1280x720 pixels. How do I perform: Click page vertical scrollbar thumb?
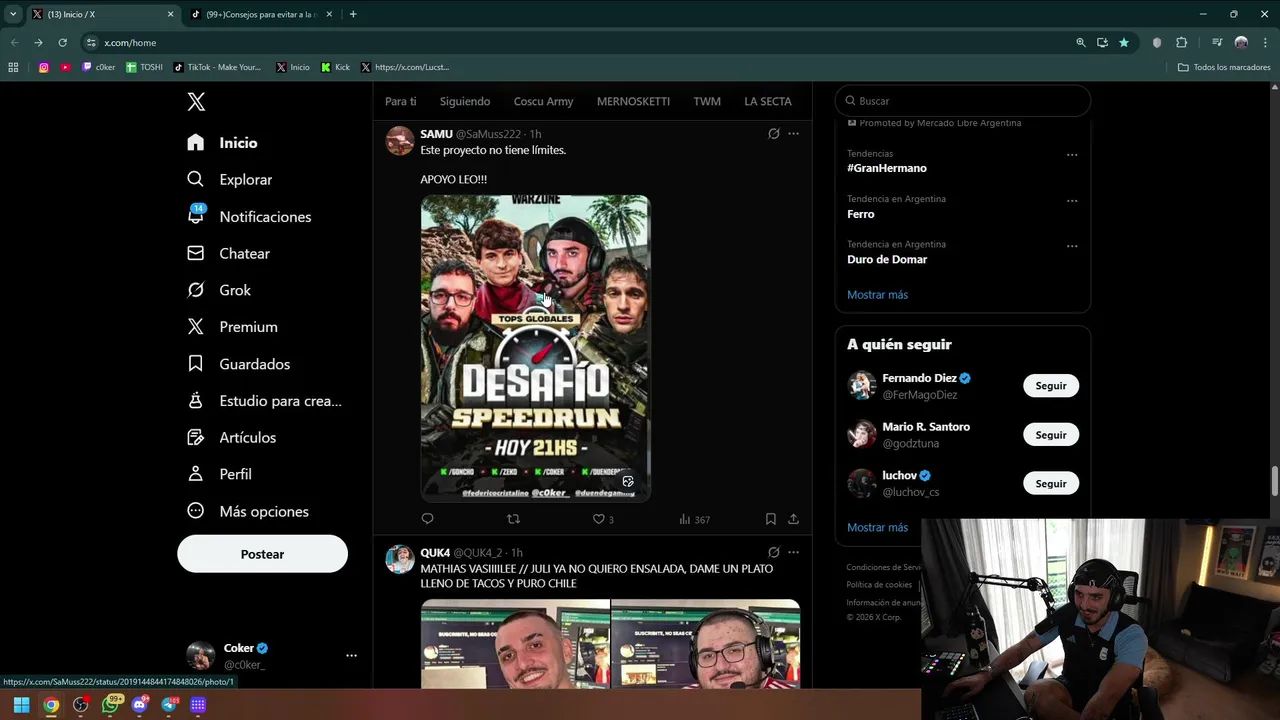(x=1274, y=480)
